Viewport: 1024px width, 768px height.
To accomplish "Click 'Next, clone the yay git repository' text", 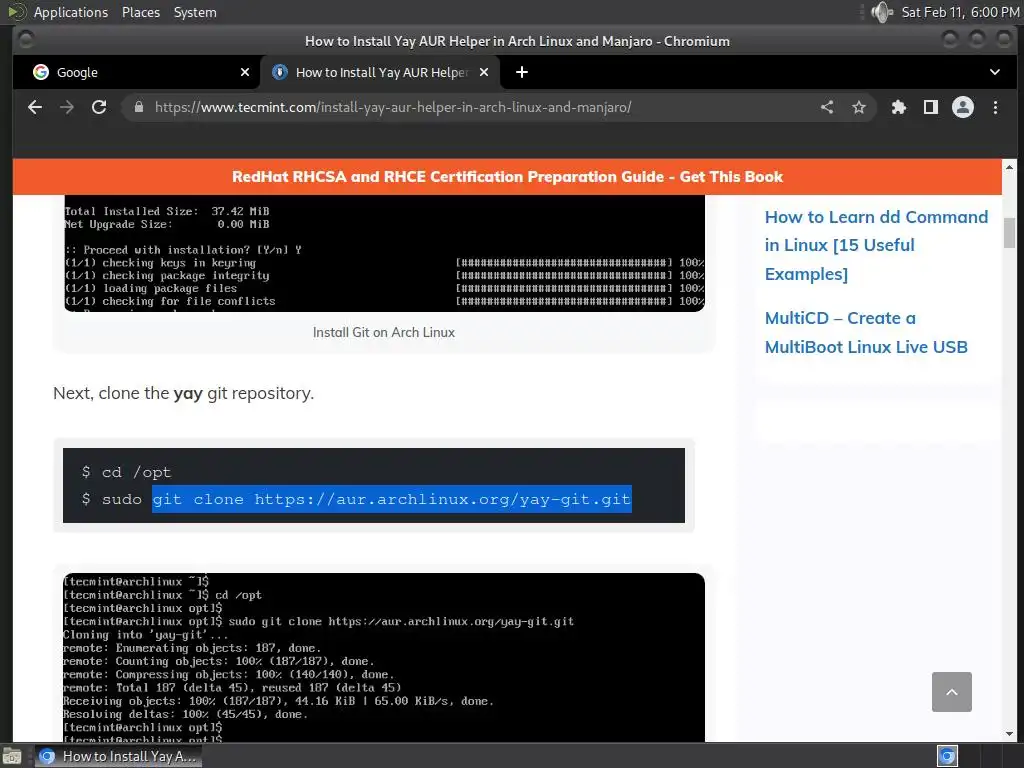I will pos(184,393).
